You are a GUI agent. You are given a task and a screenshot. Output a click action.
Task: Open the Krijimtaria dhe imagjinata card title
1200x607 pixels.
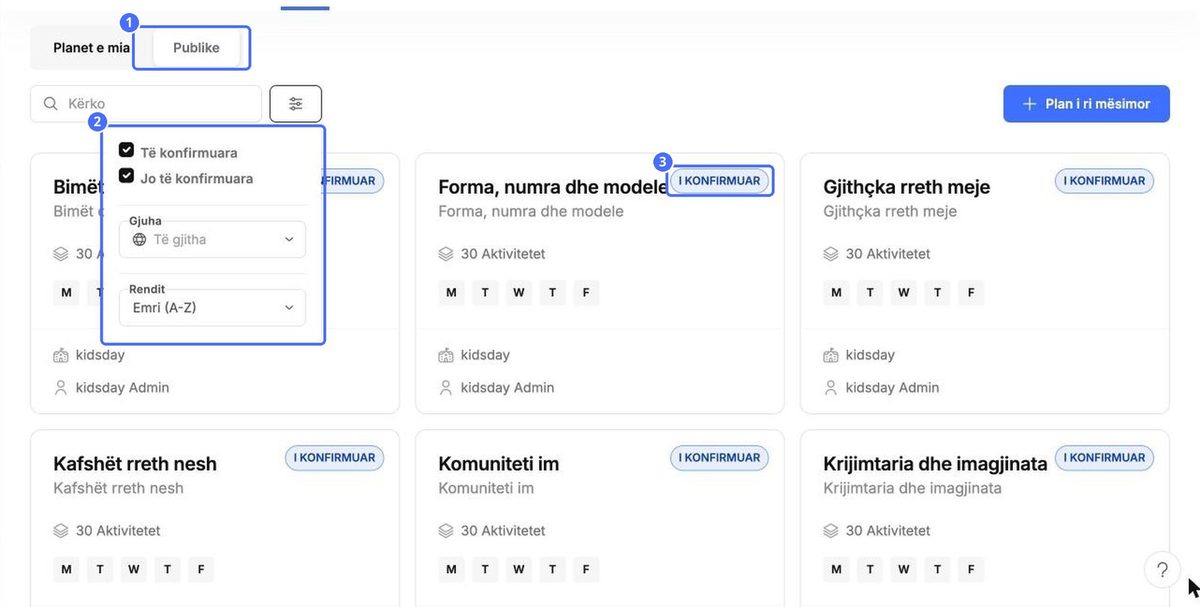935,464
